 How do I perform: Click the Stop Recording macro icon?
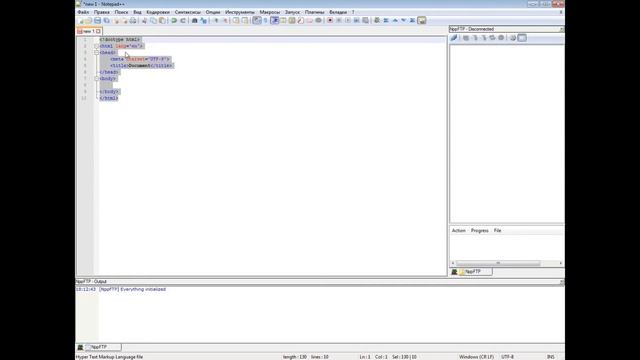pyautogui.click(x=339, y=20)
